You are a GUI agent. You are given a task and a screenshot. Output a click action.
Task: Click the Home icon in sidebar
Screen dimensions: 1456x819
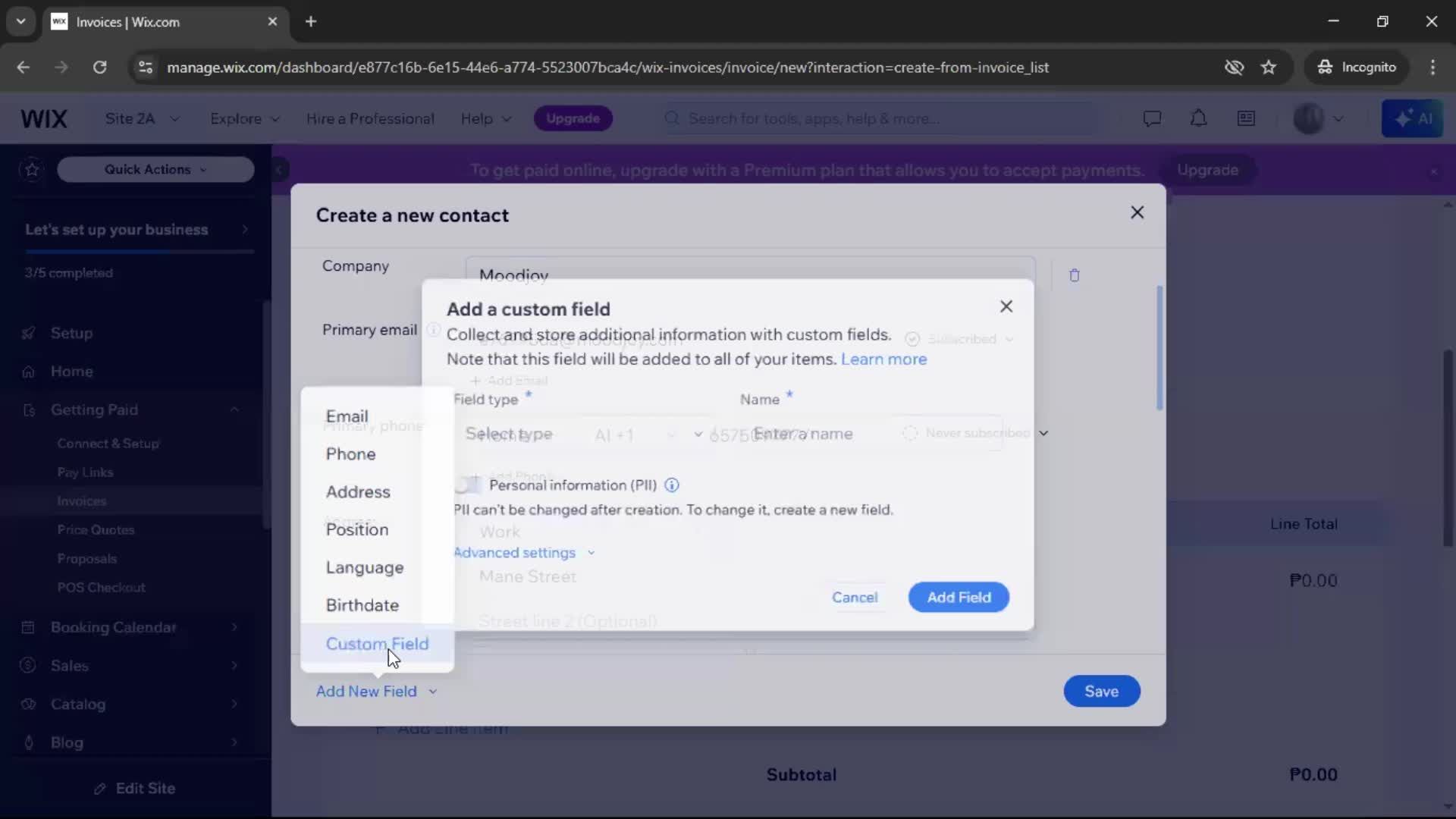[29, 372]
